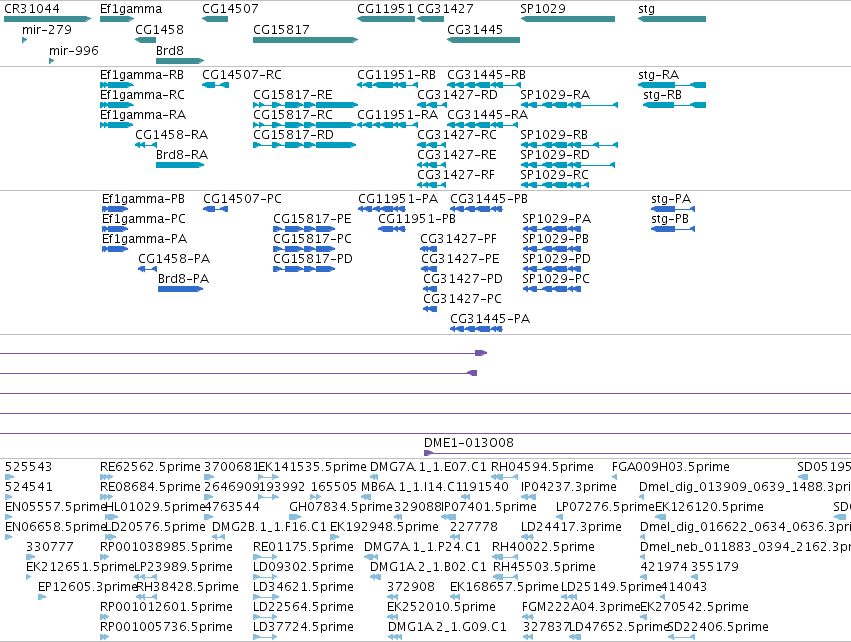Click EST FGA009H03.5prime label
851x642 pixels.
pyautogui.click(x=670, y=467)
